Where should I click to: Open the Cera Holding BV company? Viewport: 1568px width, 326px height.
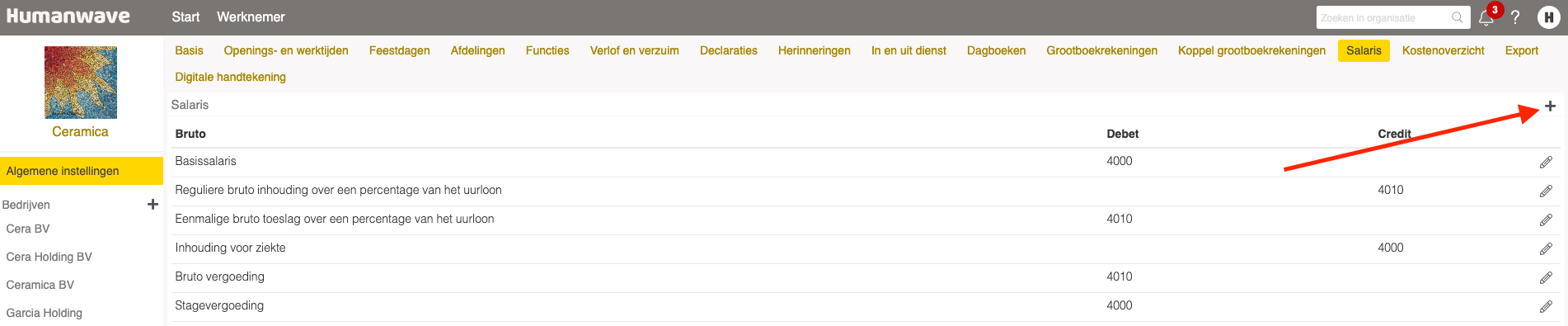49,257
